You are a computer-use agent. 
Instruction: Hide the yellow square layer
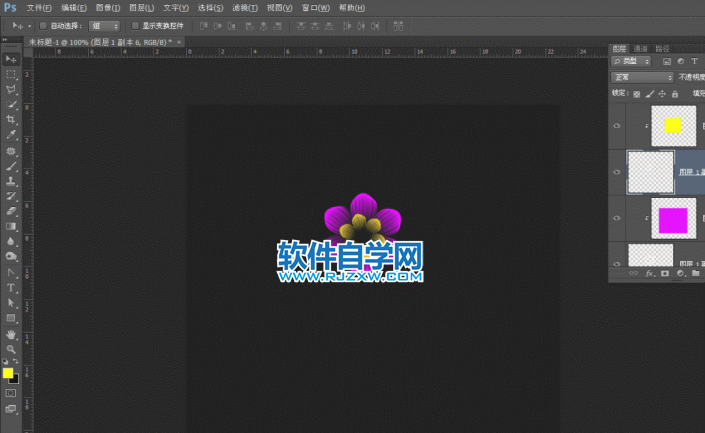pos(617,126)
